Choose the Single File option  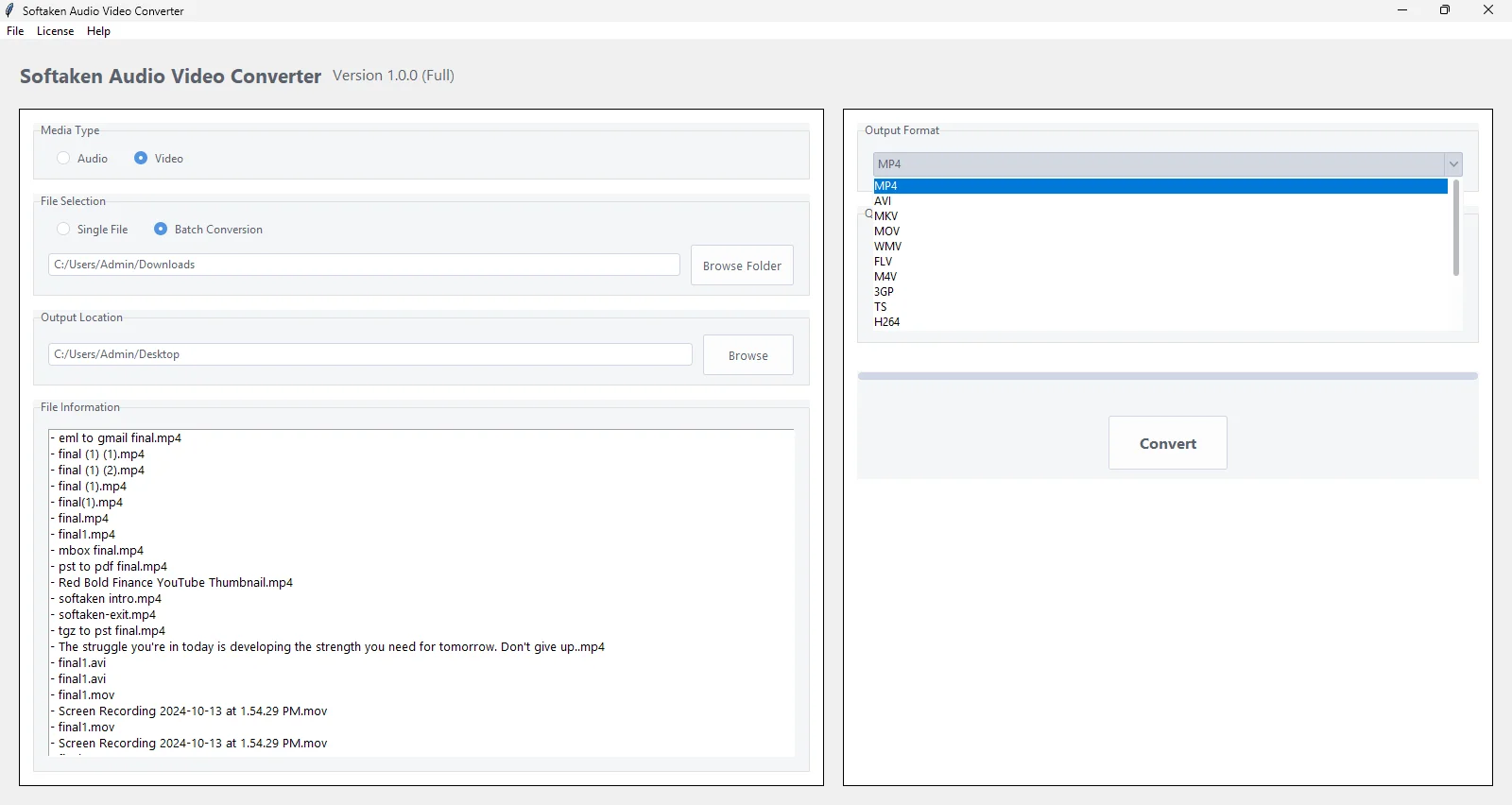tap(63, 230)
